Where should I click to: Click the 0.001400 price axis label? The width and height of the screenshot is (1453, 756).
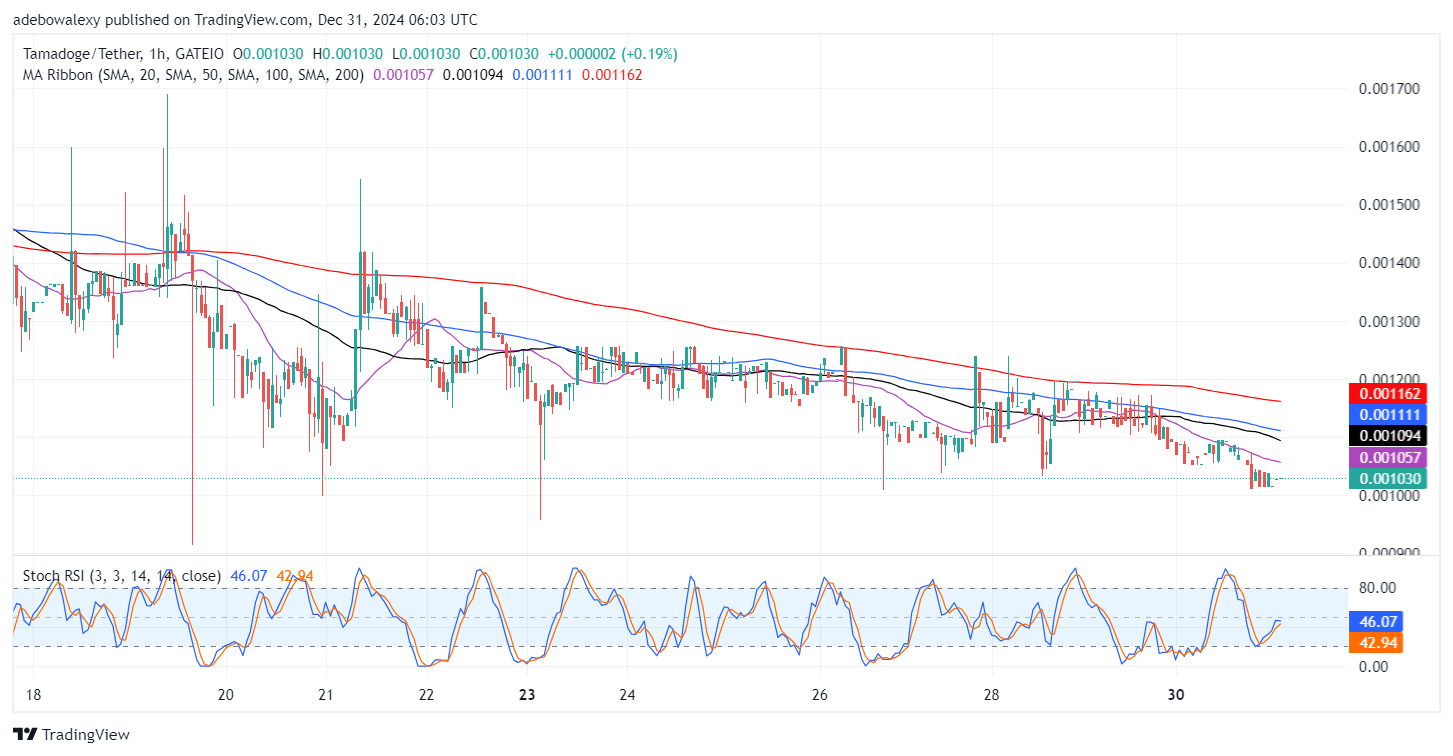pyautogui.click(x=1388, y=263)
